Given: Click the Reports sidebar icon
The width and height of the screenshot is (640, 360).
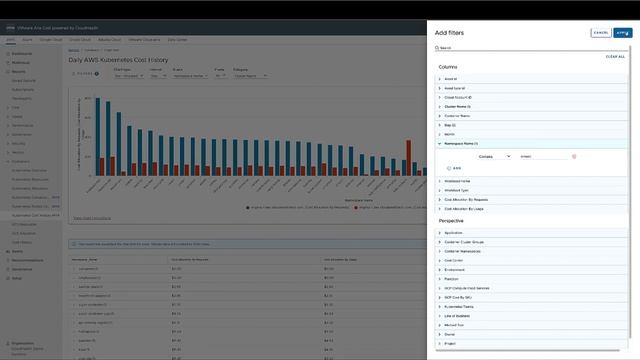Looking at the screenshot, I should pos(8,71).
